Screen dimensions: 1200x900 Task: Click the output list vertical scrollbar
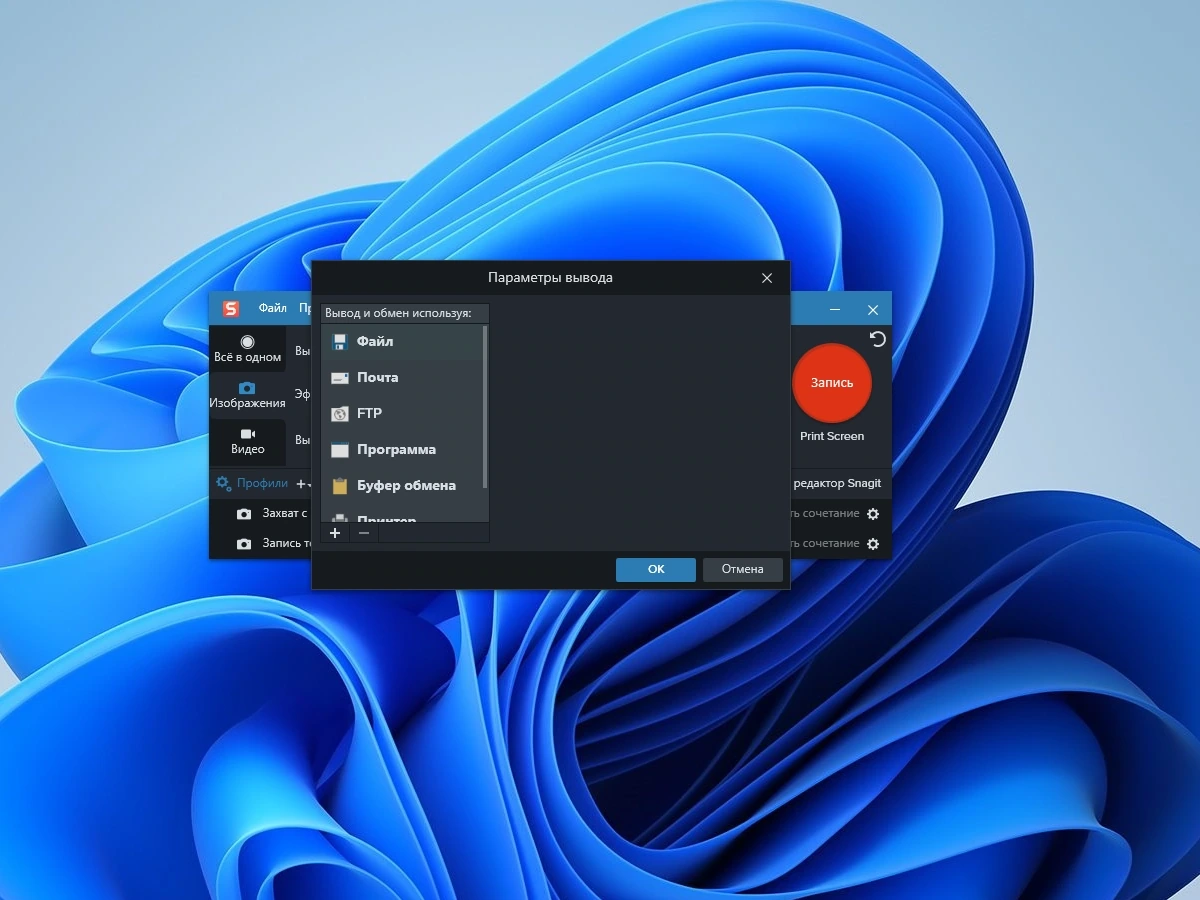486,408
